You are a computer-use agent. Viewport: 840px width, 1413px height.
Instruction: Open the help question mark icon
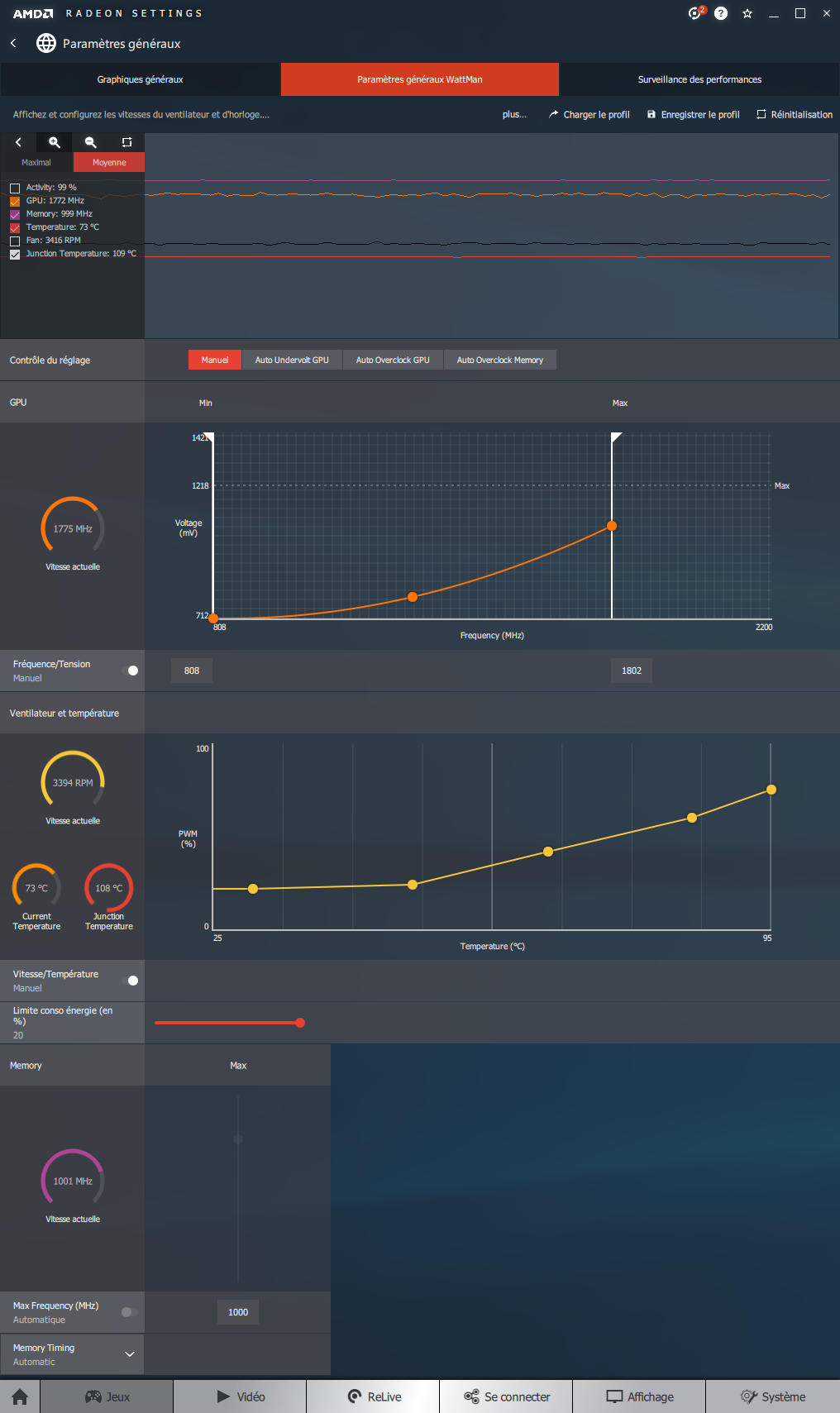pos(721,13)
